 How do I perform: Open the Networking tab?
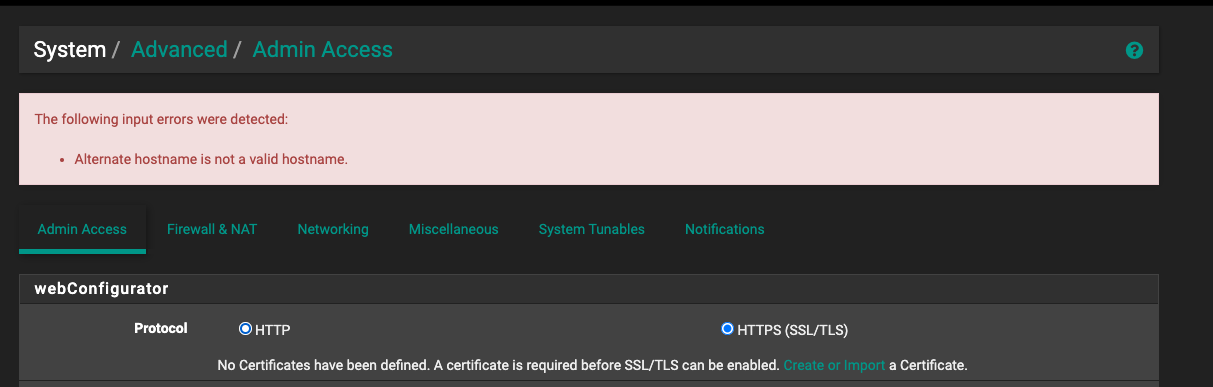point(333,229)
